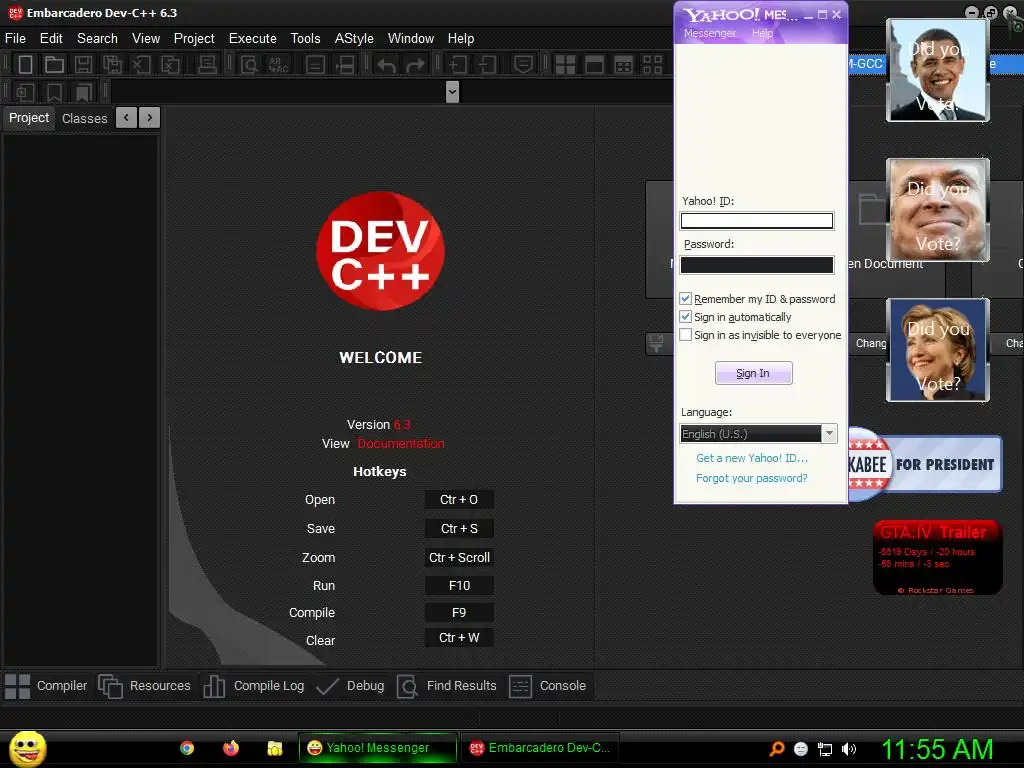Click the GTA:IV Trailer countdown widget

tap(938, 558)
